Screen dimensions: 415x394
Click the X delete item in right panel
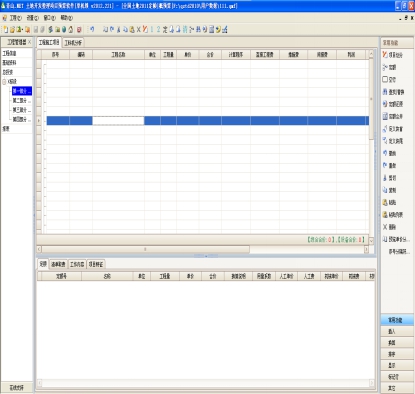389,227
